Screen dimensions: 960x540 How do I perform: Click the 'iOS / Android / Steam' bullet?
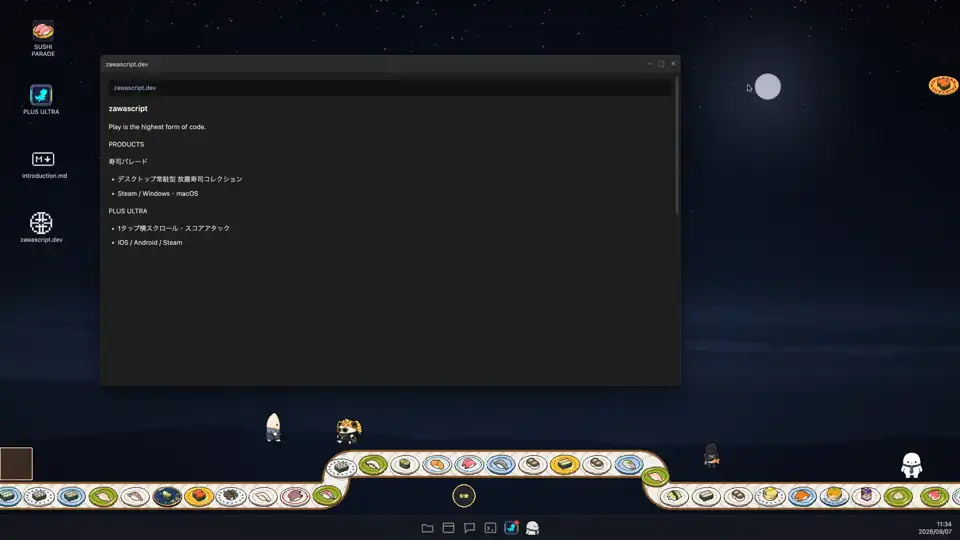coord(150,242)
